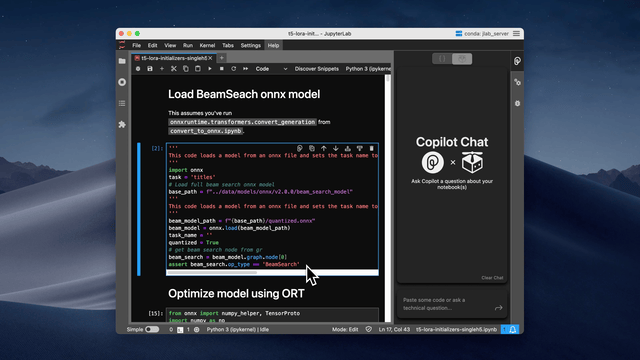Switch Copilot panel to the braces mode
The height and width of the screenshot is (360, 640).
tap(442, 59)
